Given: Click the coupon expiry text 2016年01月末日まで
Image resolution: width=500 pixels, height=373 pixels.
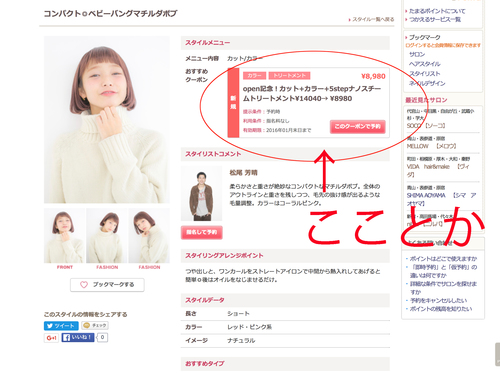Looking at the screenshot, I should coord(289,130).
